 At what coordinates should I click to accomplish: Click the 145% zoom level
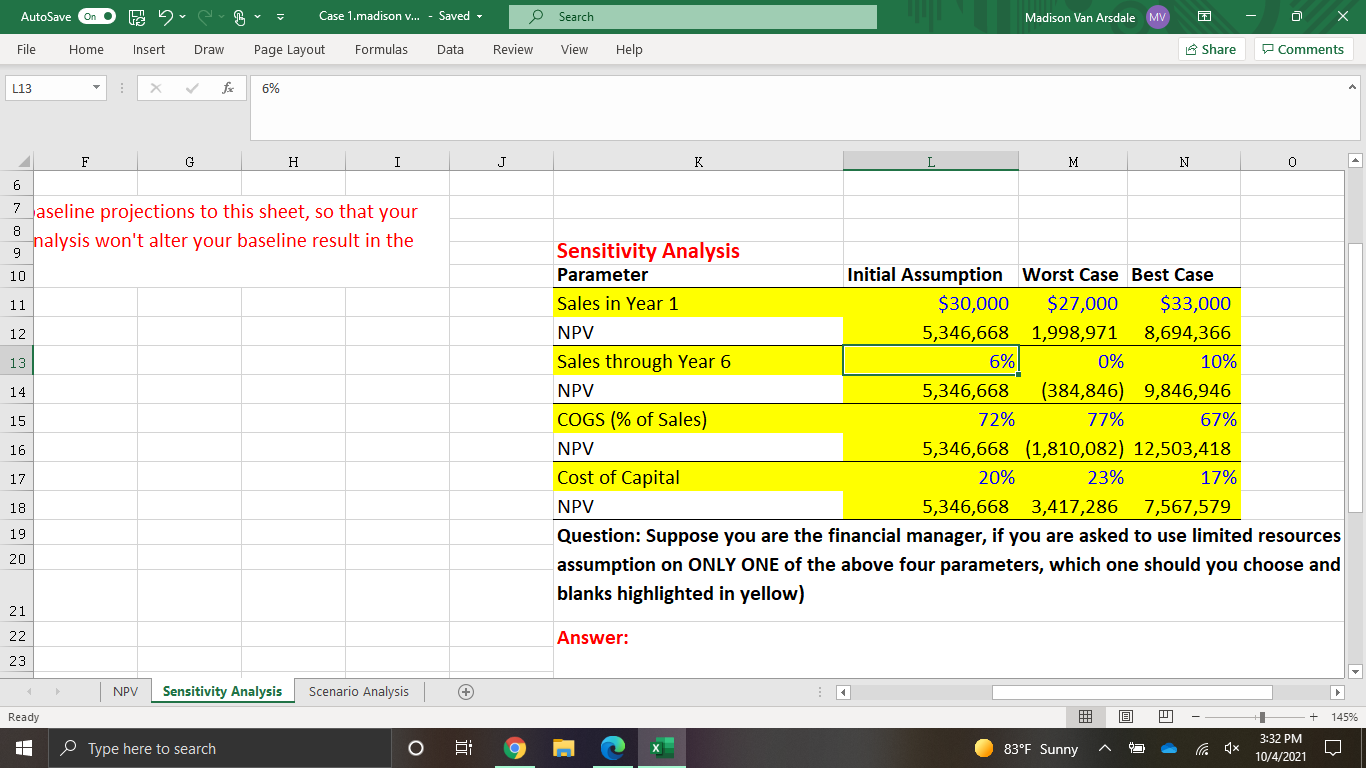pos(1342,717)
